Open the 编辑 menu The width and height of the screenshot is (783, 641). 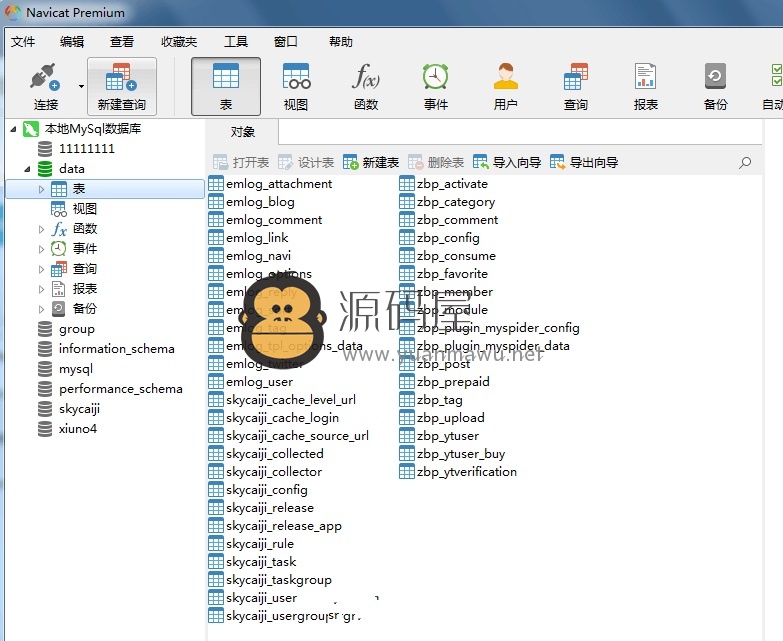pos(72,41)
